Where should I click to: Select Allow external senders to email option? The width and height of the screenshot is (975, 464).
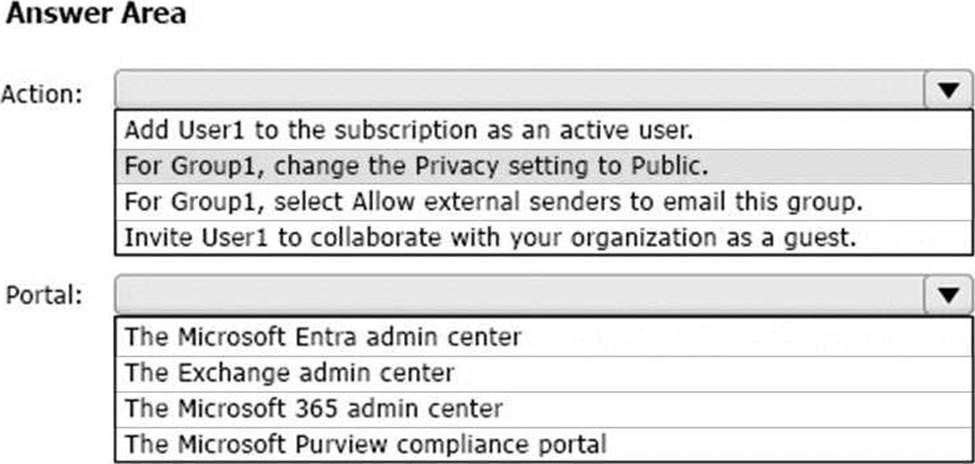click(x=543, y=202)
